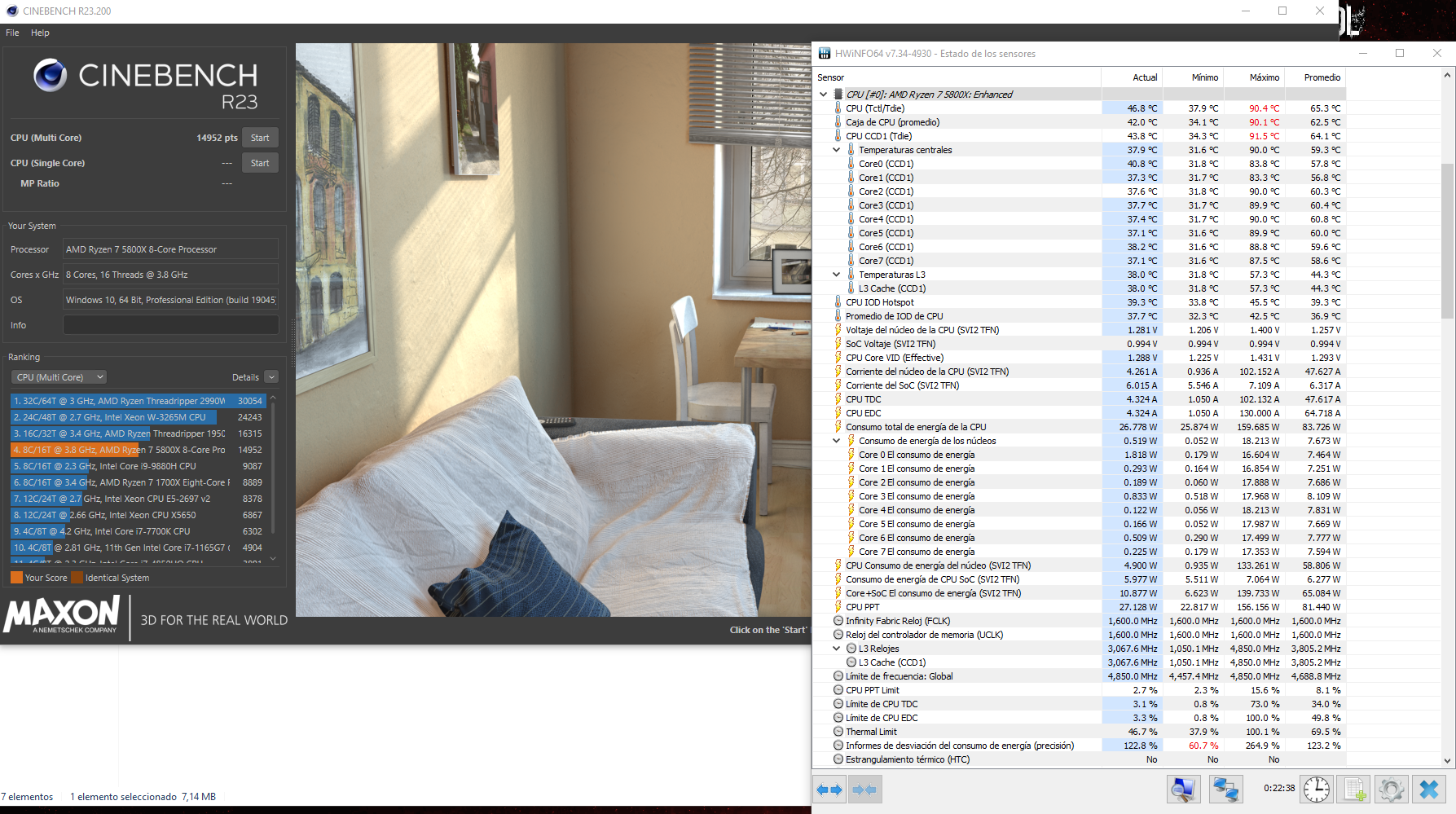Image resolution: width=1456 pixels, height=814 pixels.
Task: Click the HWiNFO remote network computers icon
Action: [1225, 789]
